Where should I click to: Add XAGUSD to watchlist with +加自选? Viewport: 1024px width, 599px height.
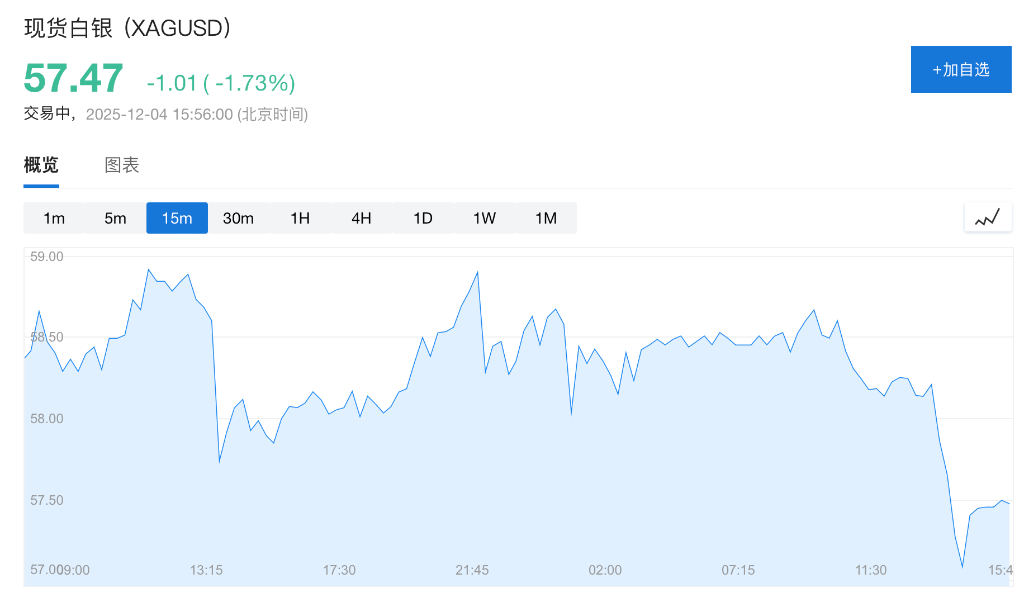pos(960,69)
